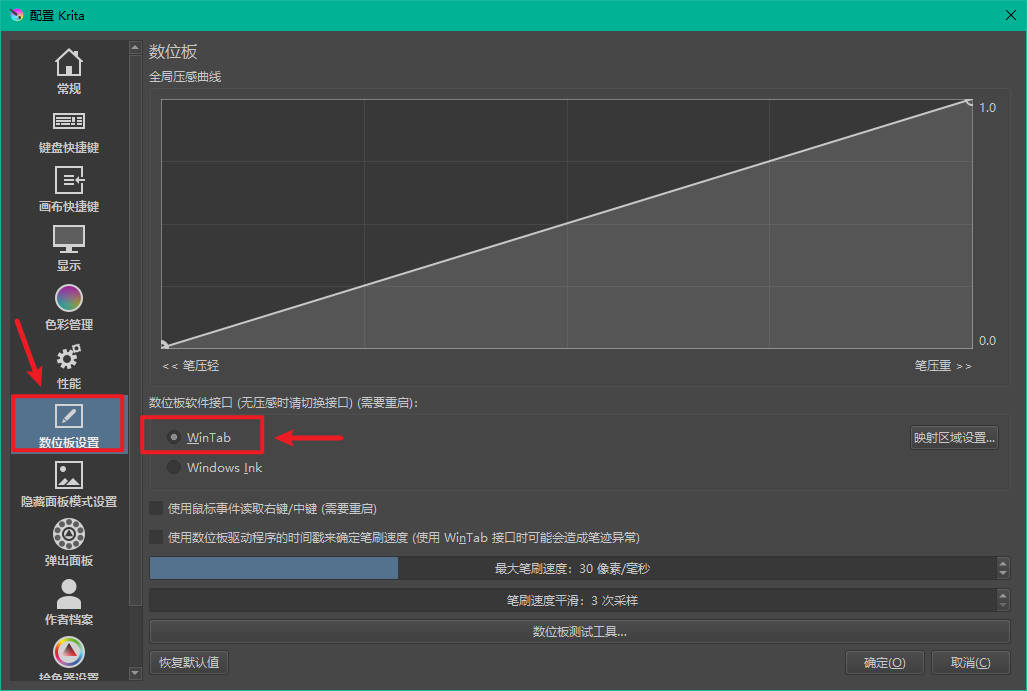Select the Windows Ink radio button
1027x691 pixels.
click(x=174, y=467)
